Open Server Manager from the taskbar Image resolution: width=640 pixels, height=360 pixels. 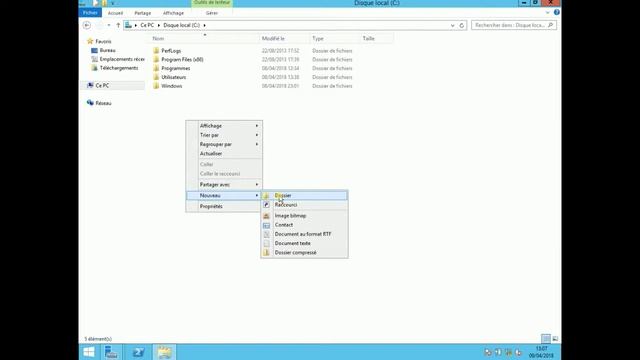(x=111, y=352)
